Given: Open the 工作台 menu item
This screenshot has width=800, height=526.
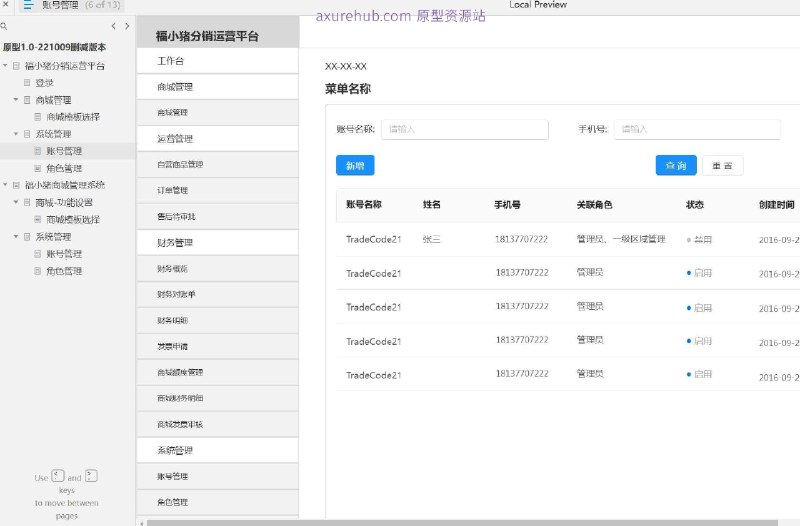Looking at the screenshot, I should pyautogui.click(x=217, y=61).
